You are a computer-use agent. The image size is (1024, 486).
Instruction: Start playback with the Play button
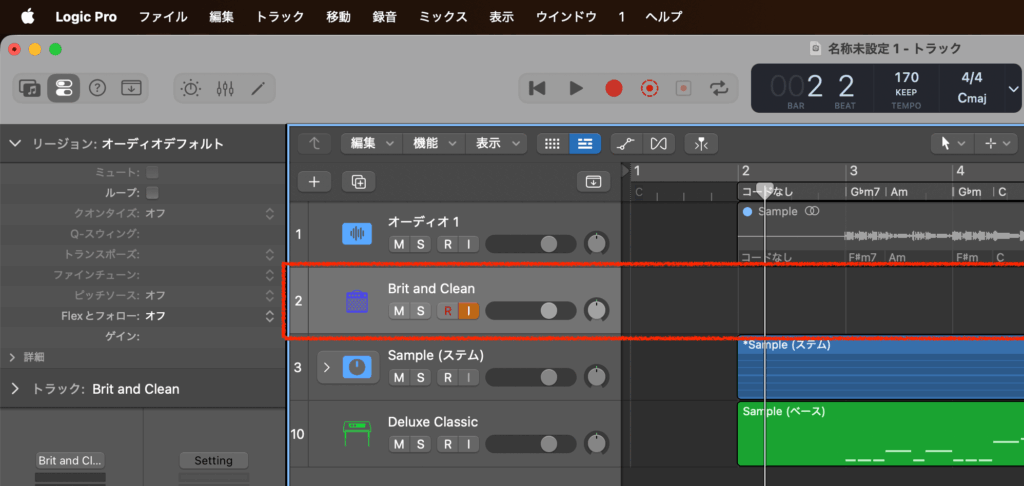click(x=575, y=88)
